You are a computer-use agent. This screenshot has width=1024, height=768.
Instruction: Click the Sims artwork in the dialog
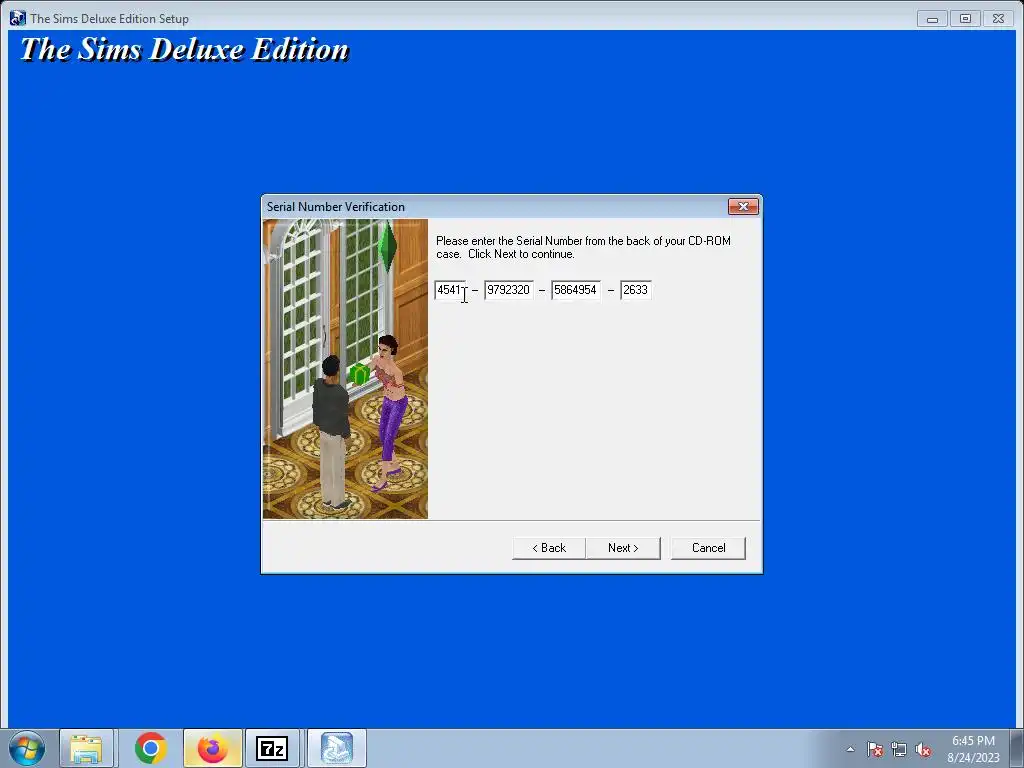click(x=345, y=369)
